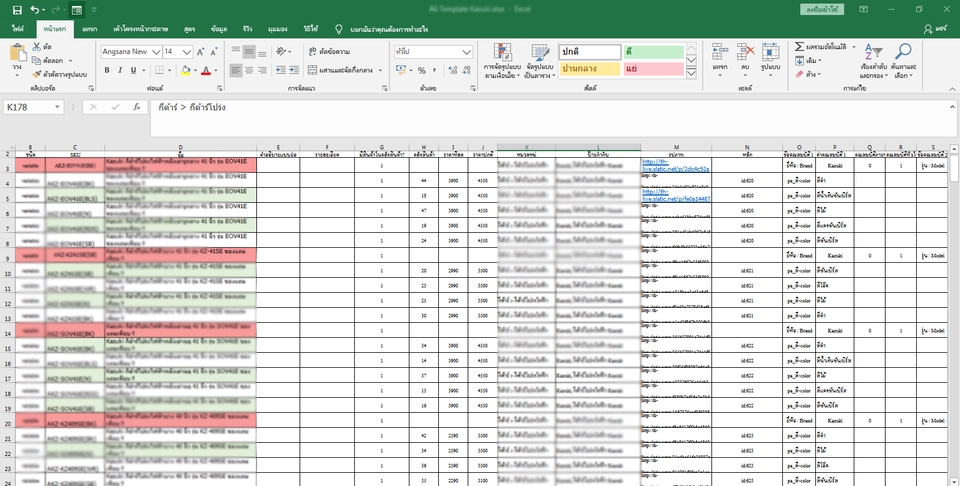Open the number format dropdown
Image resolution: width=960 pixels, height=486 pixels.
[467, 52]
